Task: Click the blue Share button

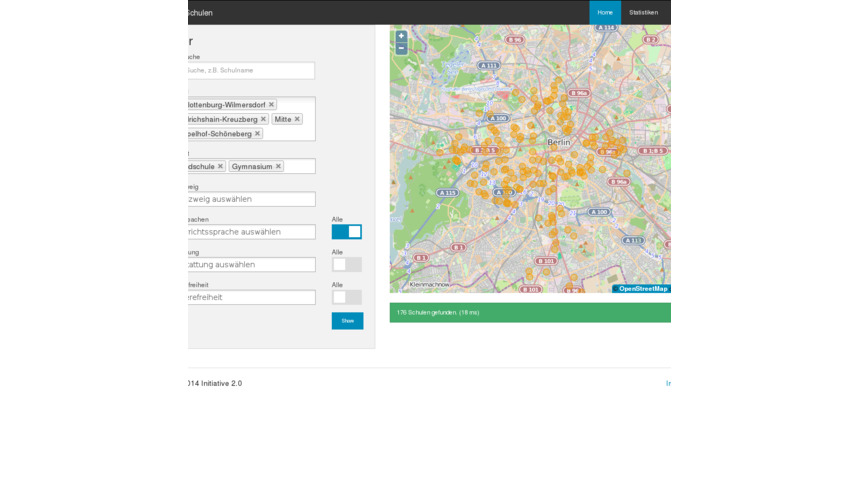Action: point(347,321)
